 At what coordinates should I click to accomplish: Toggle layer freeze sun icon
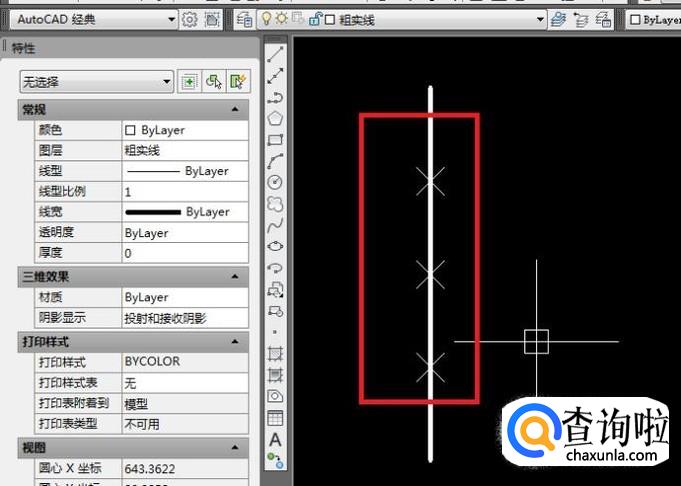(x=282, y=19)
